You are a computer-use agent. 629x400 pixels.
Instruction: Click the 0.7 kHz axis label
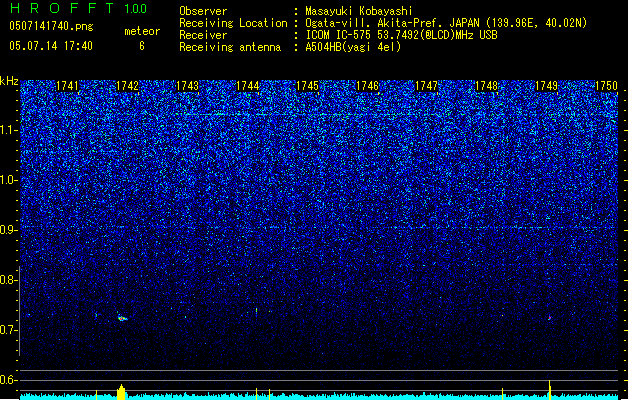tap(9, 330)
